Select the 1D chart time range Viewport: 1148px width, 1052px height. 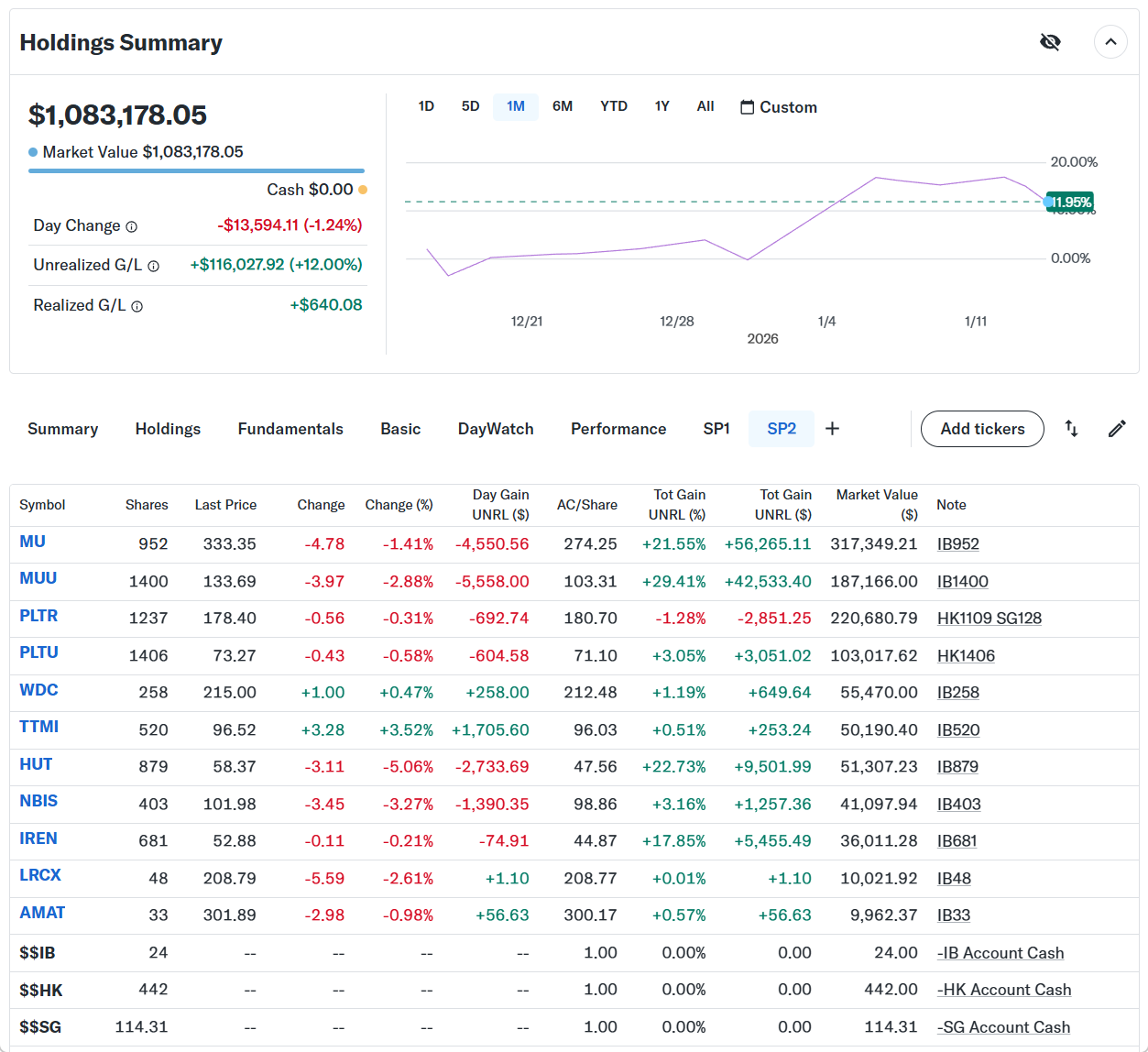[426, 106]
